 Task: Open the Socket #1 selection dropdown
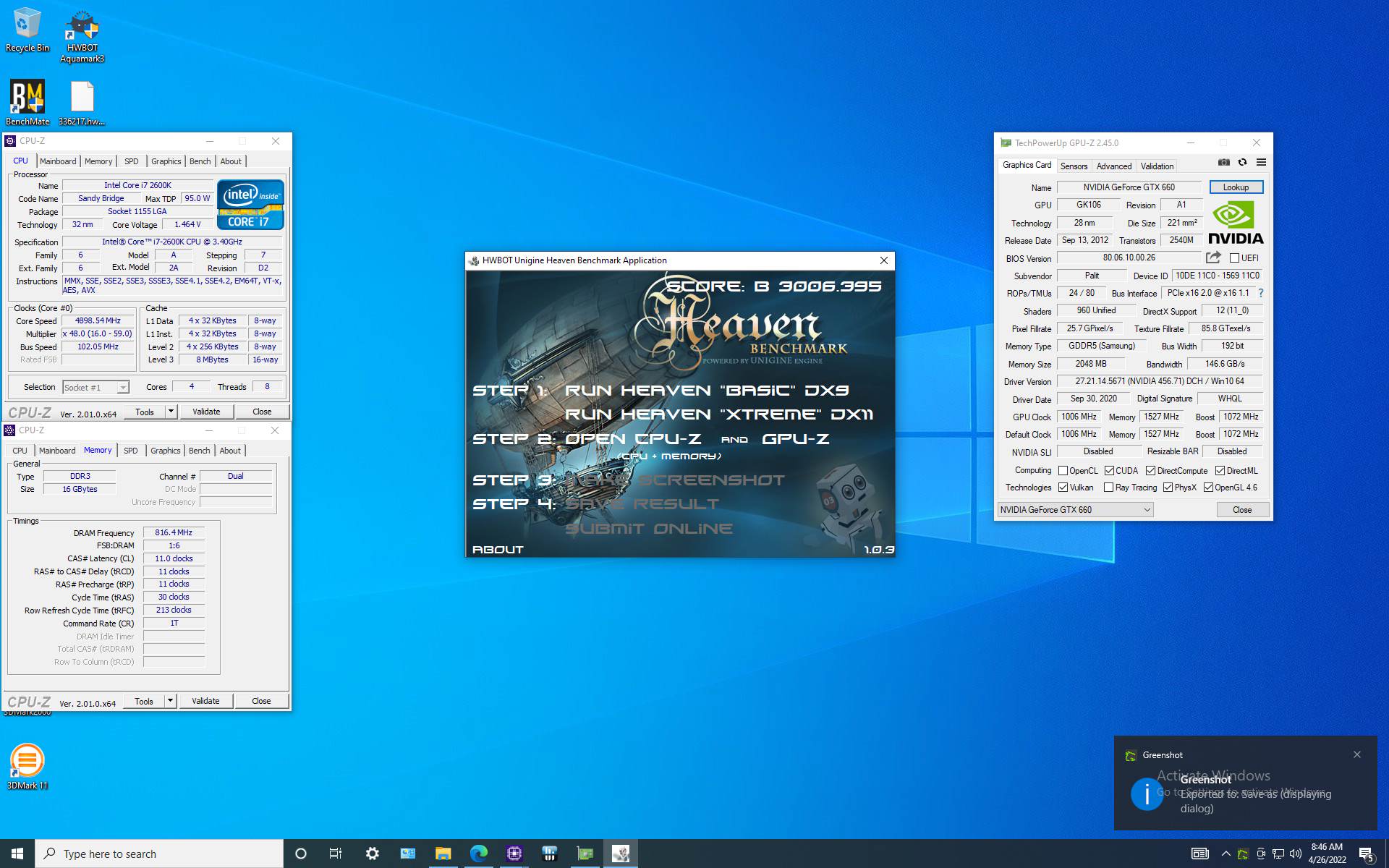coord(95,388)
